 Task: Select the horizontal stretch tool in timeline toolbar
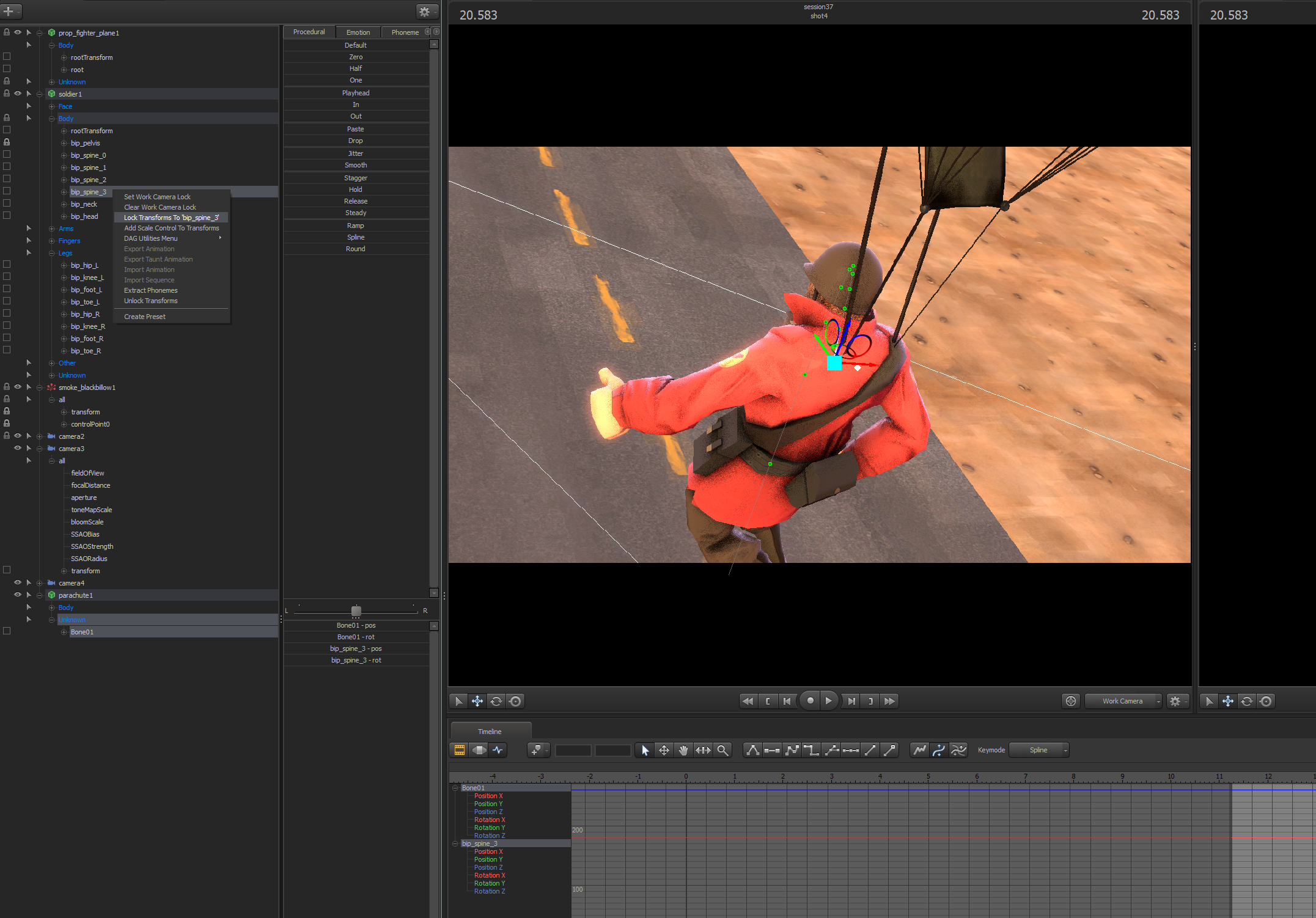703,750
